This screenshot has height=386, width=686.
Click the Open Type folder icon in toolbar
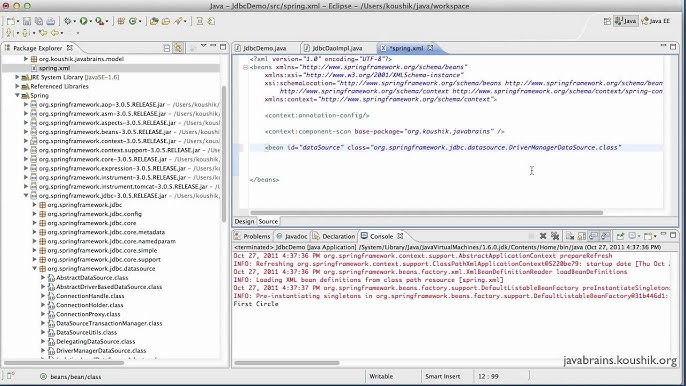(x=154, y=21)
